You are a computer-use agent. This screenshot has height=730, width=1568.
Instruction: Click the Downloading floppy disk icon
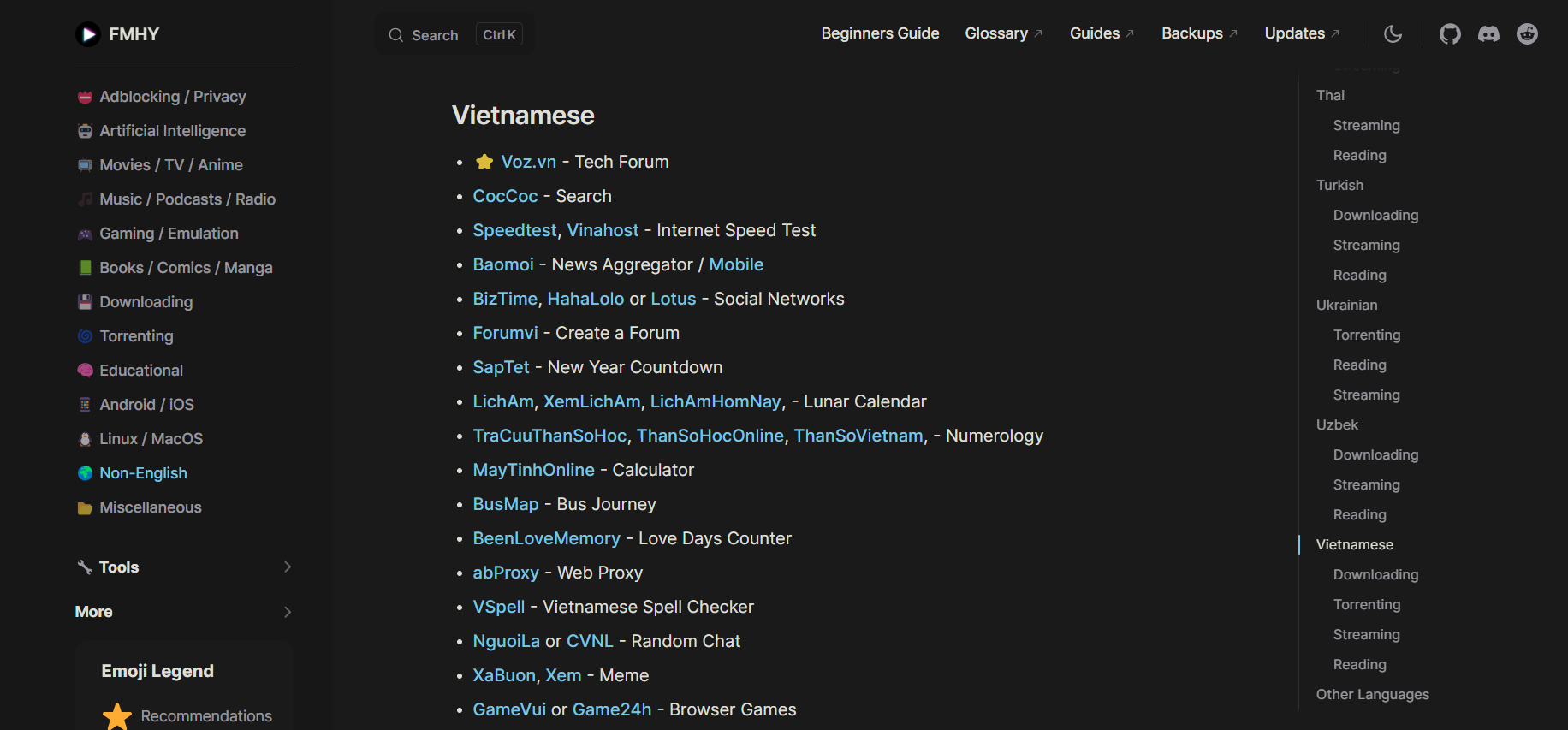85,302
